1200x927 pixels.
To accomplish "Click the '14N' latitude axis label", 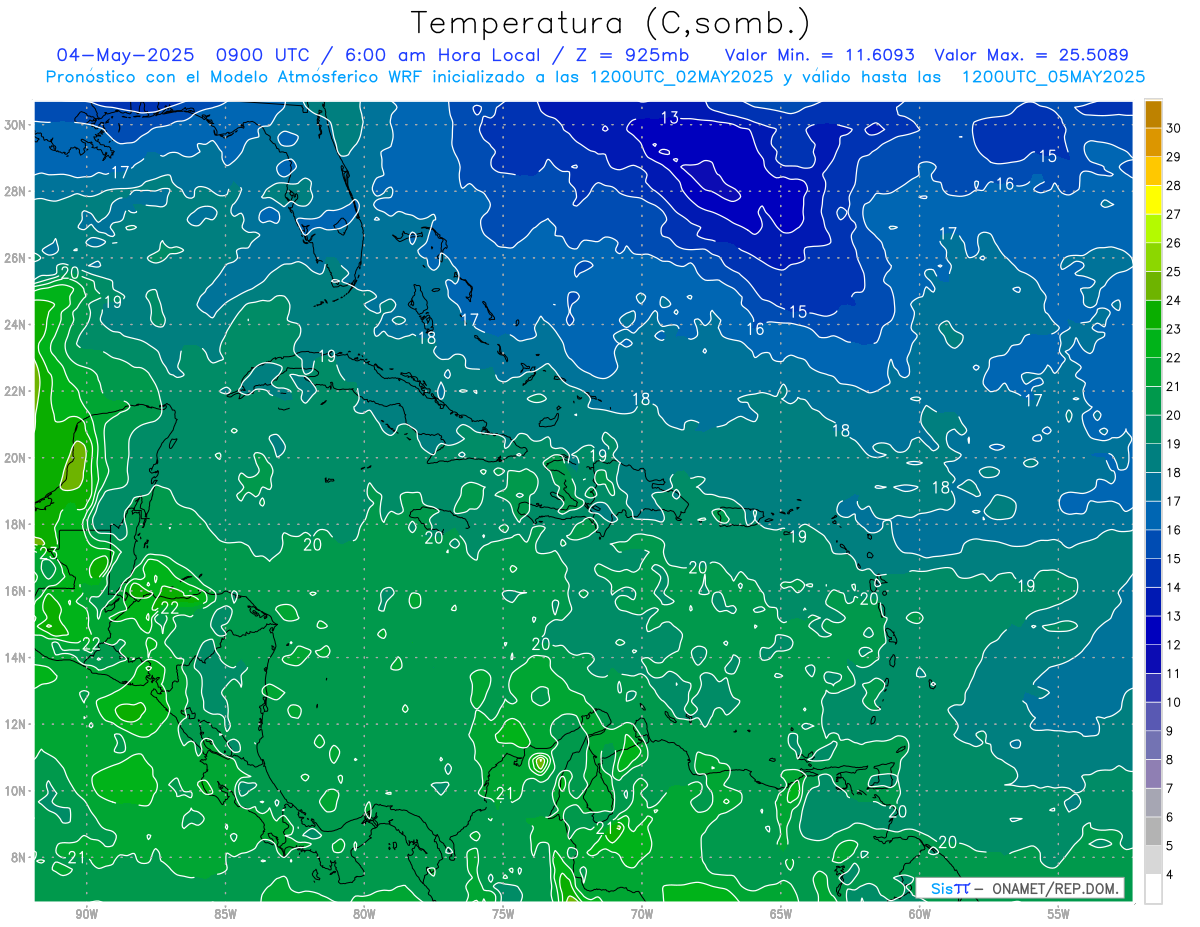I will point(16,658).
